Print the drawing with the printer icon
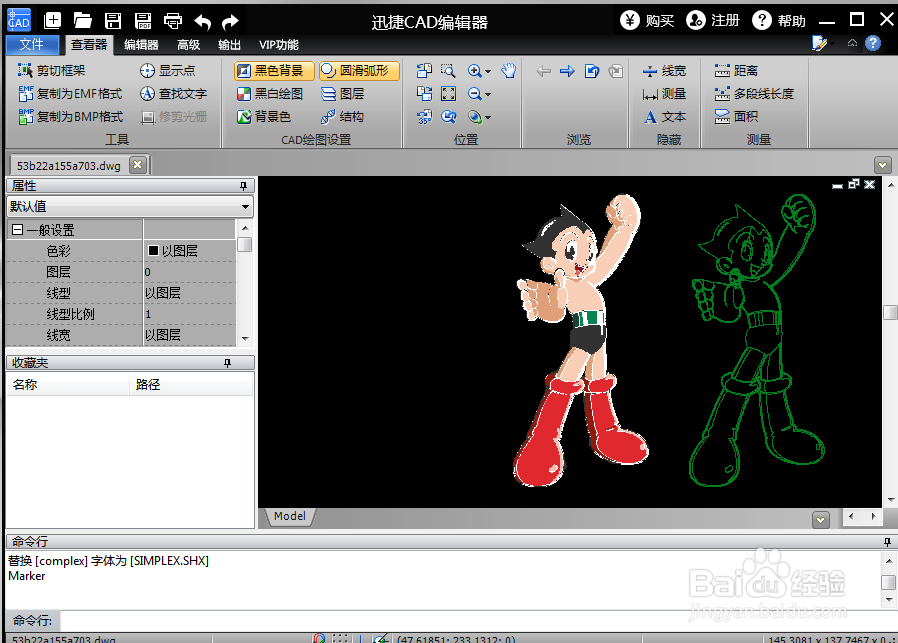 coord(172,21)
